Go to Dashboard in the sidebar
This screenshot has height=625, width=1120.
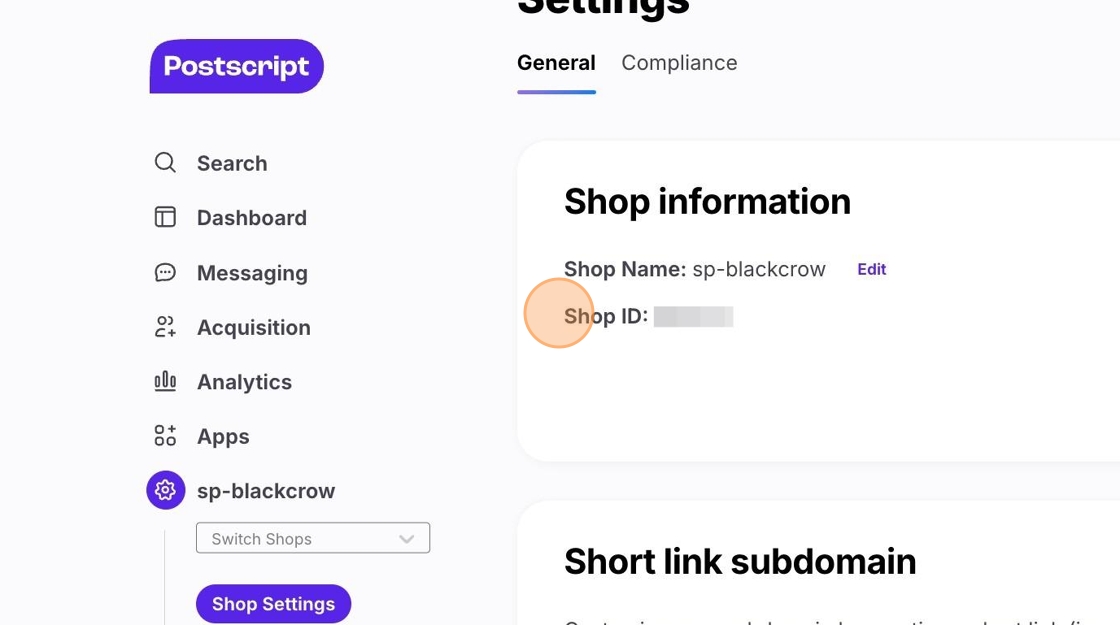pos(252,218)
